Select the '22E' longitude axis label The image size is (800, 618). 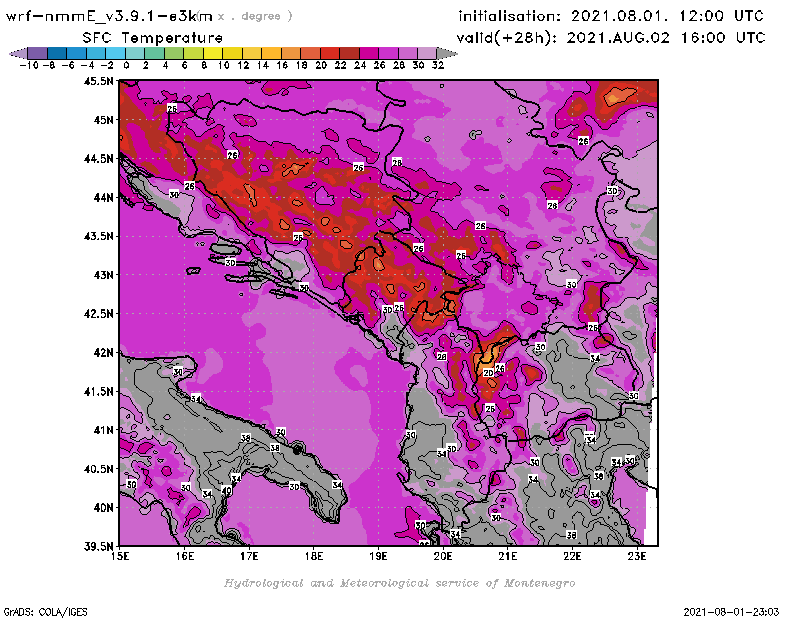pos(572,556)
